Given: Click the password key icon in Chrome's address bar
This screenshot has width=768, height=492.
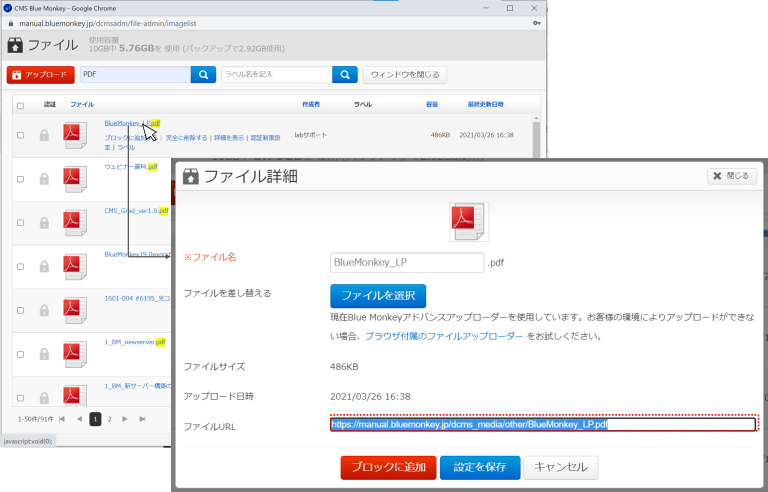Looking at the screenshot, I should tap(537, 23).
